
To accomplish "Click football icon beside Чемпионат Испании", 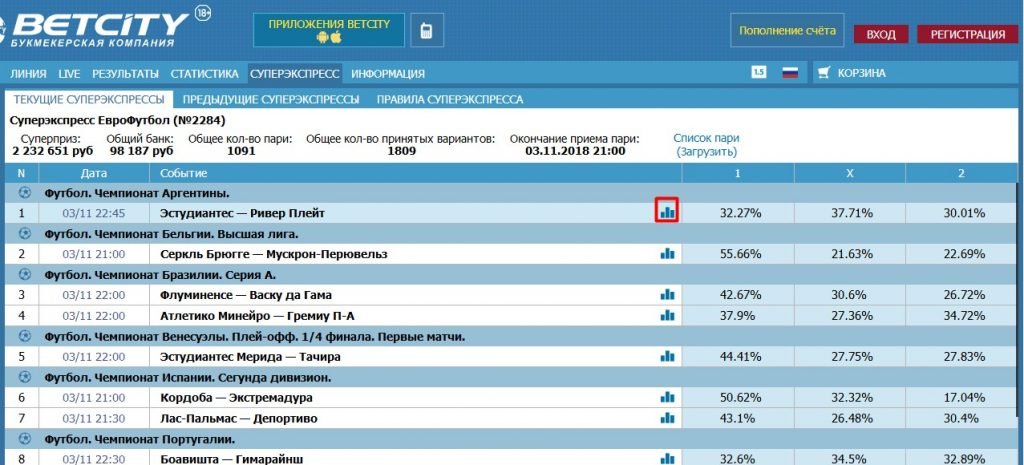I will 25,377.
